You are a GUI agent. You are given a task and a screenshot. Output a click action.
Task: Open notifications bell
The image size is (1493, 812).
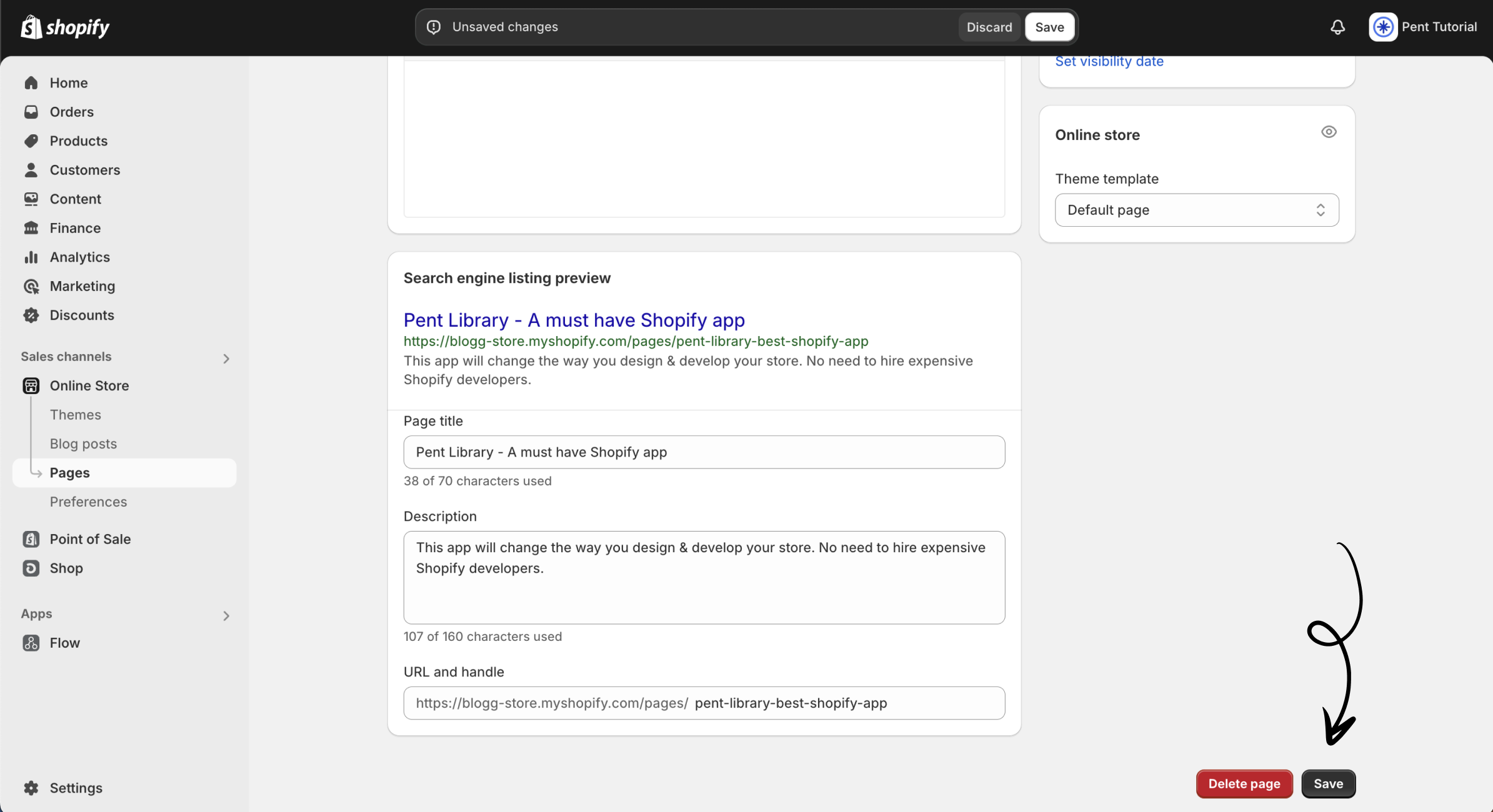(1337, 27)
